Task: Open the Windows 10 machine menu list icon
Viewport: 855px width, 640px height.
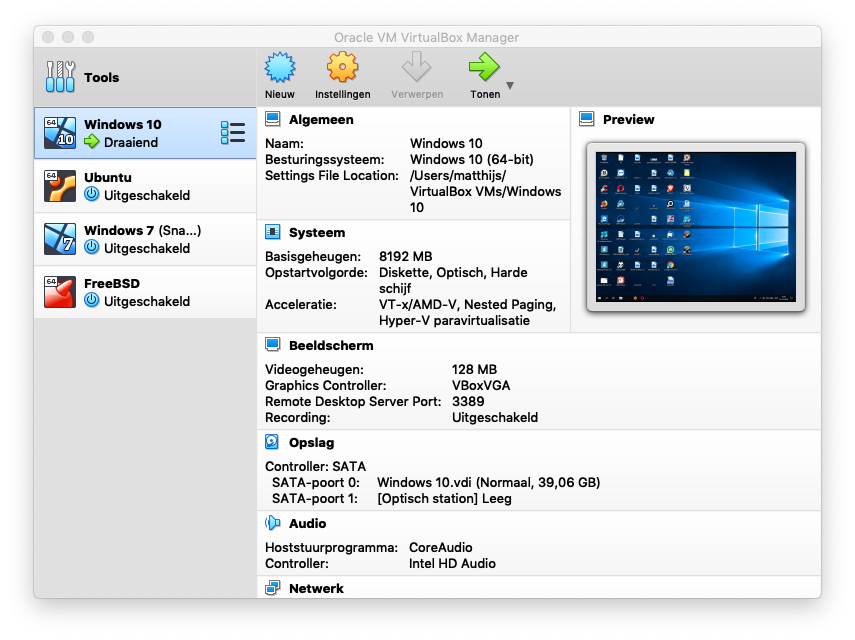Action: coord(232,133)
